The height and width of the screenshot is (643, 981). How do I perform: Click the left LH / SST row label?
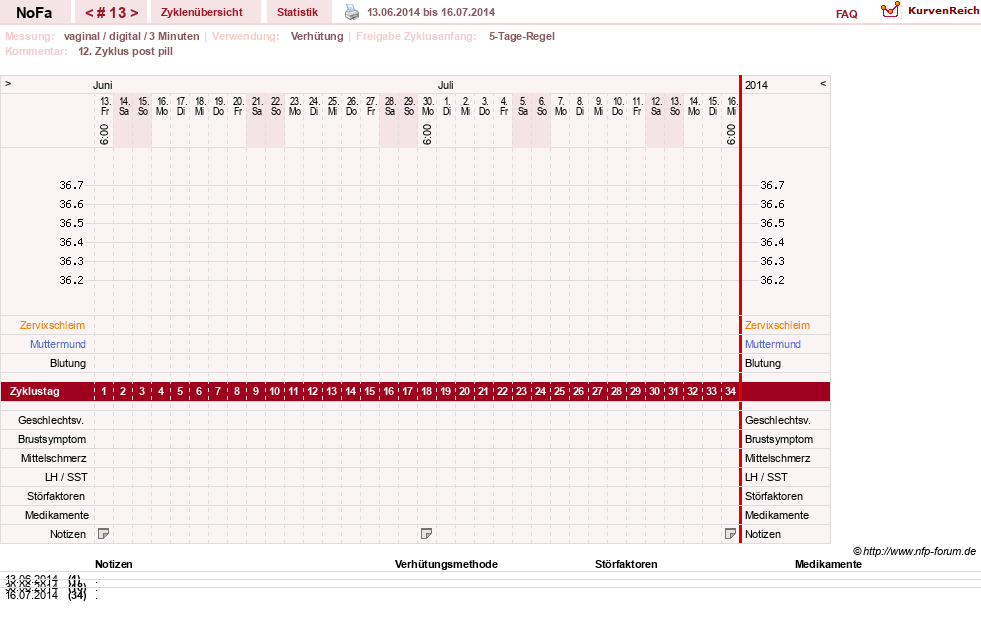click(66, 477)
